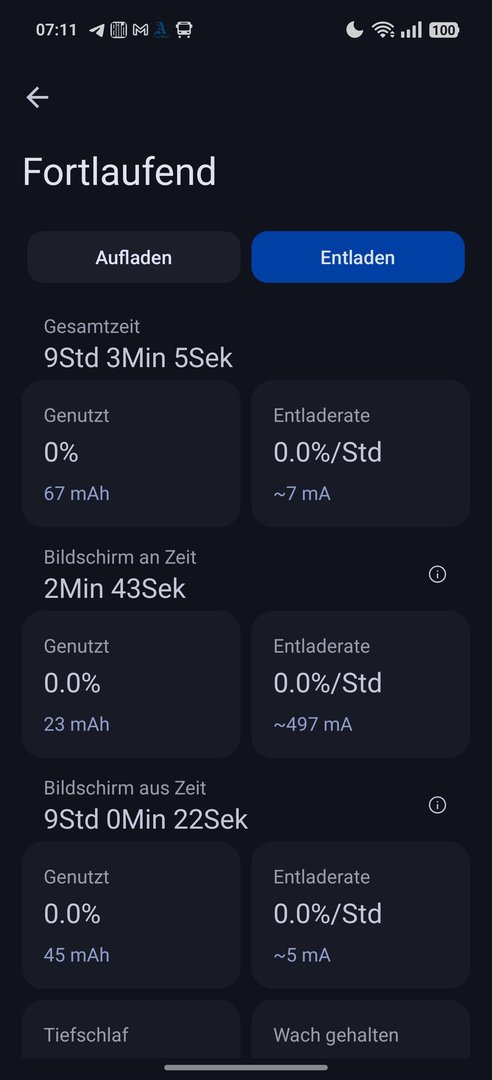
Task: Open the Entladerate ~7 mA card
Action: coord(360,453)
